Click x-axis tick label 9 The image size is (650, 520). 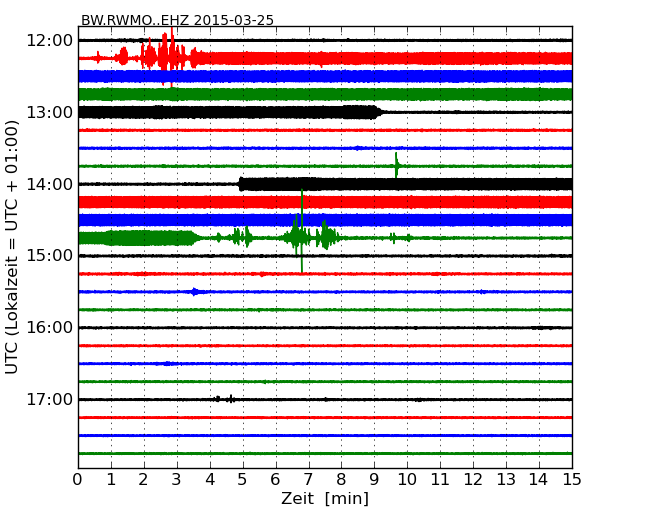tap(374, 480)
